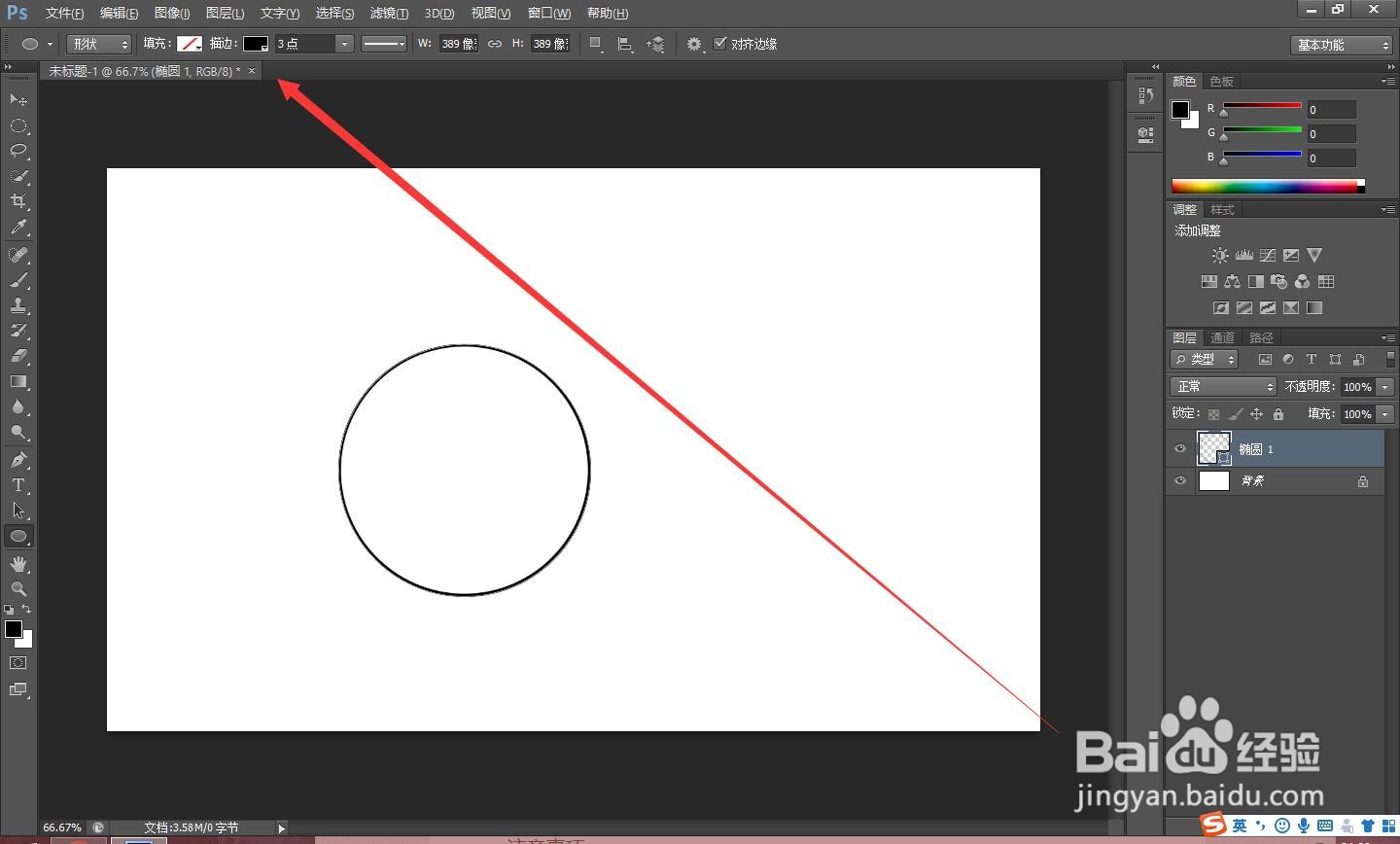Screen dimensions: 1400x844
Task: Hide the 椭圆 1 layer
Action: [x=1180, y=449]
